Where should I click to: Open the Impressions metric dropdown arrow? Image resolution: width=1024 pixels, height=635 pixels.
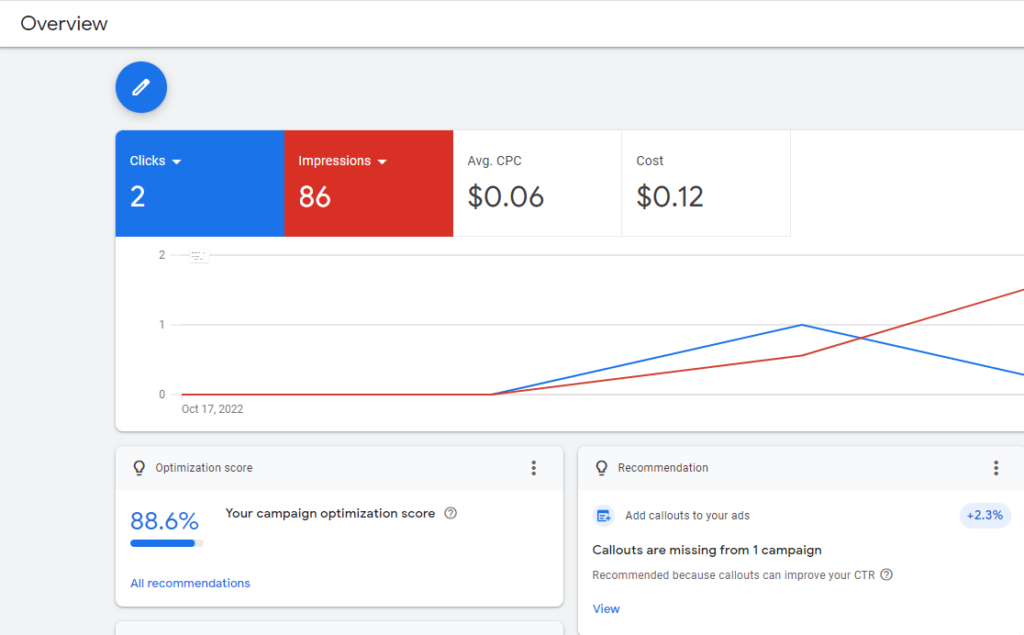(381, 161)
